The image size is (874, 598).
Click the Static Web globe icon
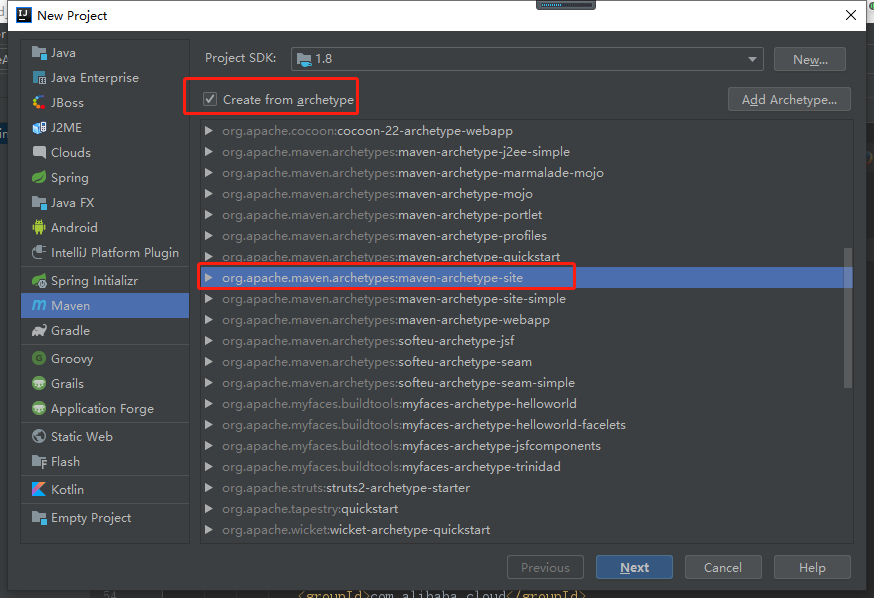[x=39, y=436]
